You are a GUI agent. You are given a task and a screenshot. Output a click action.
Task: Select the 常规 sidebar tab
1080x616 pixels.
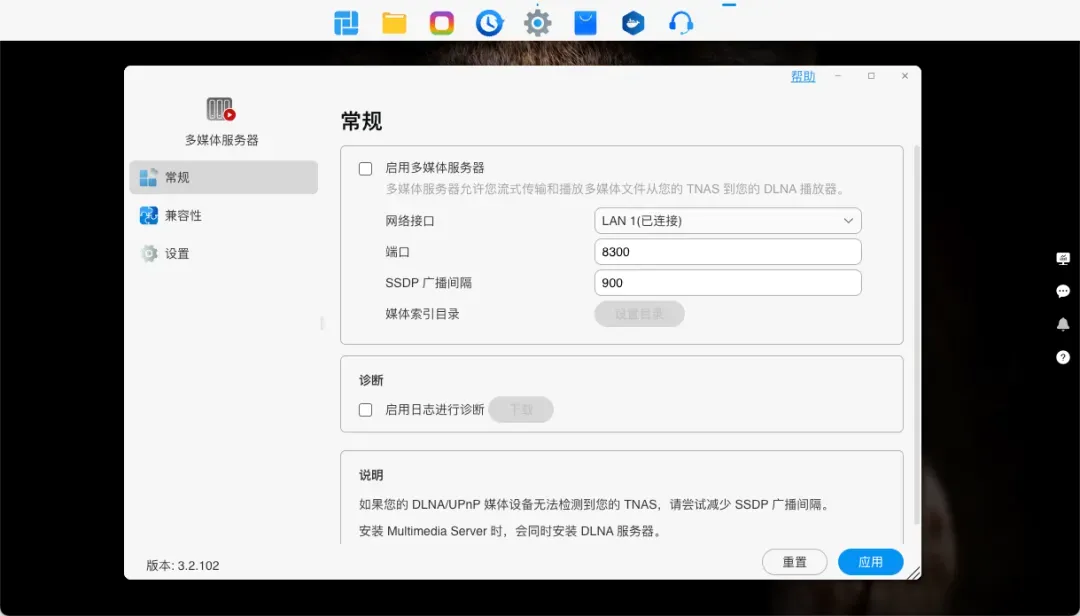point(177,178)
